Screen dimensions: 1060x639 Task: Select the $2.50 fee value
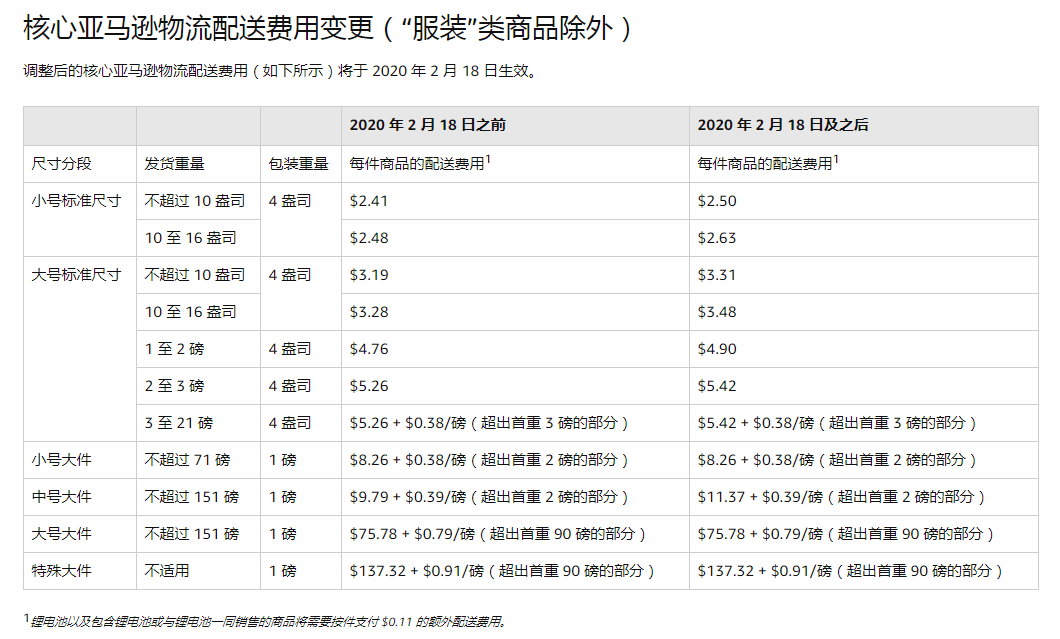717,201
